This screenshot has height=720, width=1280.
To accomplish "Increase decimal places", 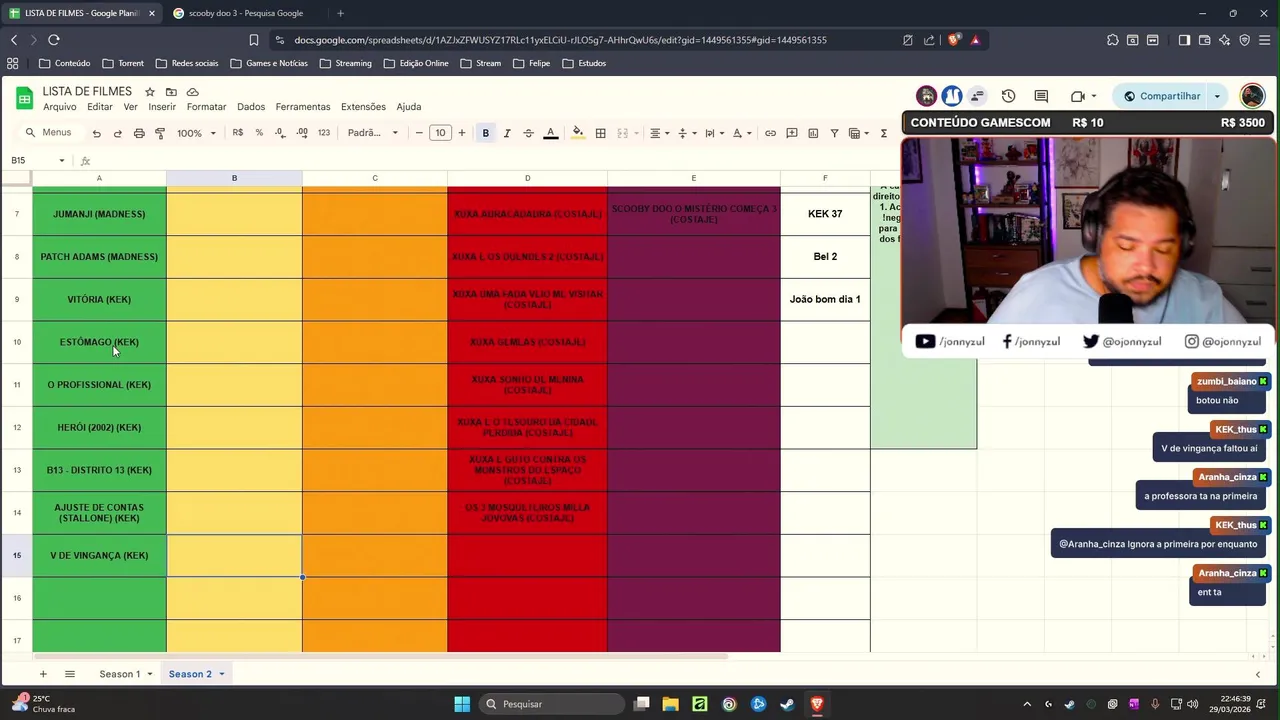I will pyautogui.click(x=301, y=133).
